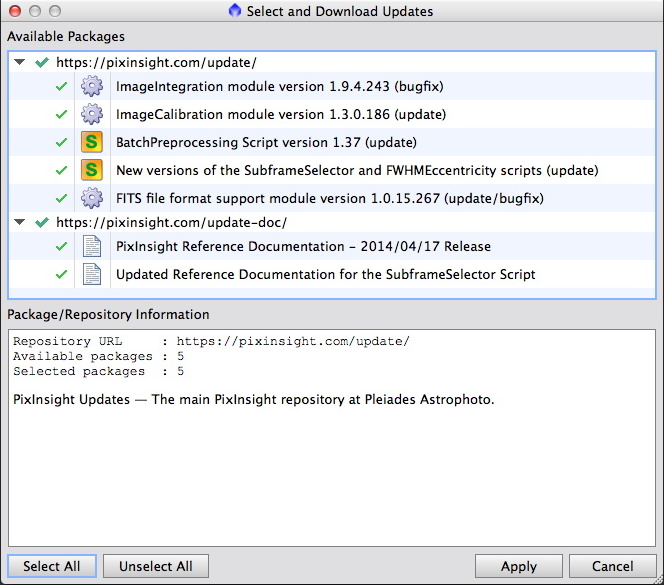Click the PixInsight logo in the title bar
Image resolution: width=664 pixels, height=585 pixels.
[x=235, y=11]
